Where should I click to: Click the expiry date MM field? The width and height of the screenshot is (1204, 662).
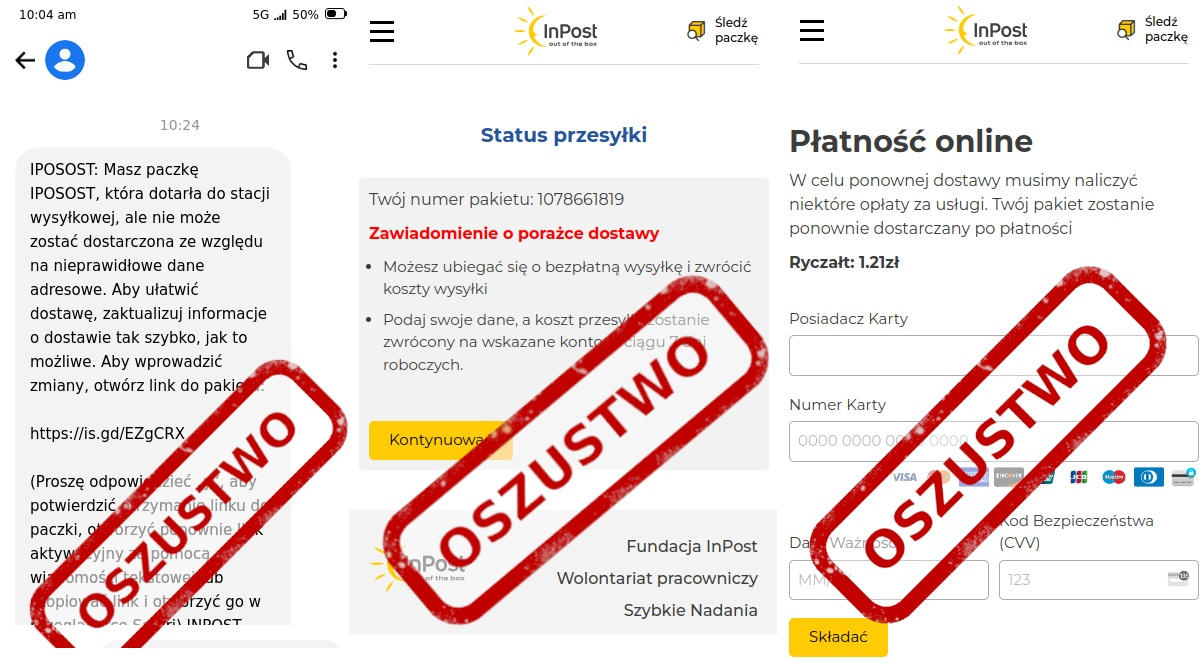[888, 580]
